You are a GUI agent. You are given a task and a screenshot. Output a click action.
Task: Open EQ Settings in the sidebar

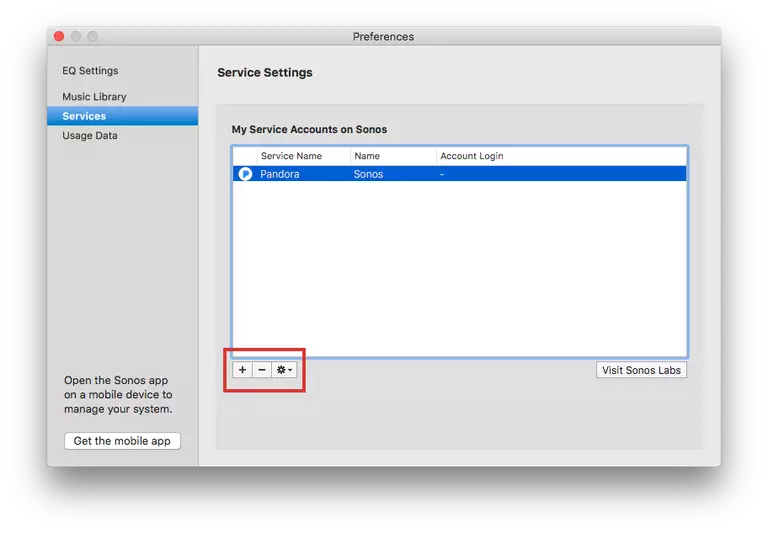coord(90,71)
